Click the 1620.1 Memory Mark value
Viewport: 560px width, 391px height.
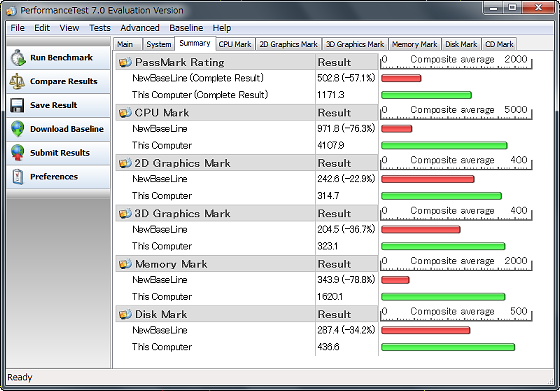click(330, 297)
